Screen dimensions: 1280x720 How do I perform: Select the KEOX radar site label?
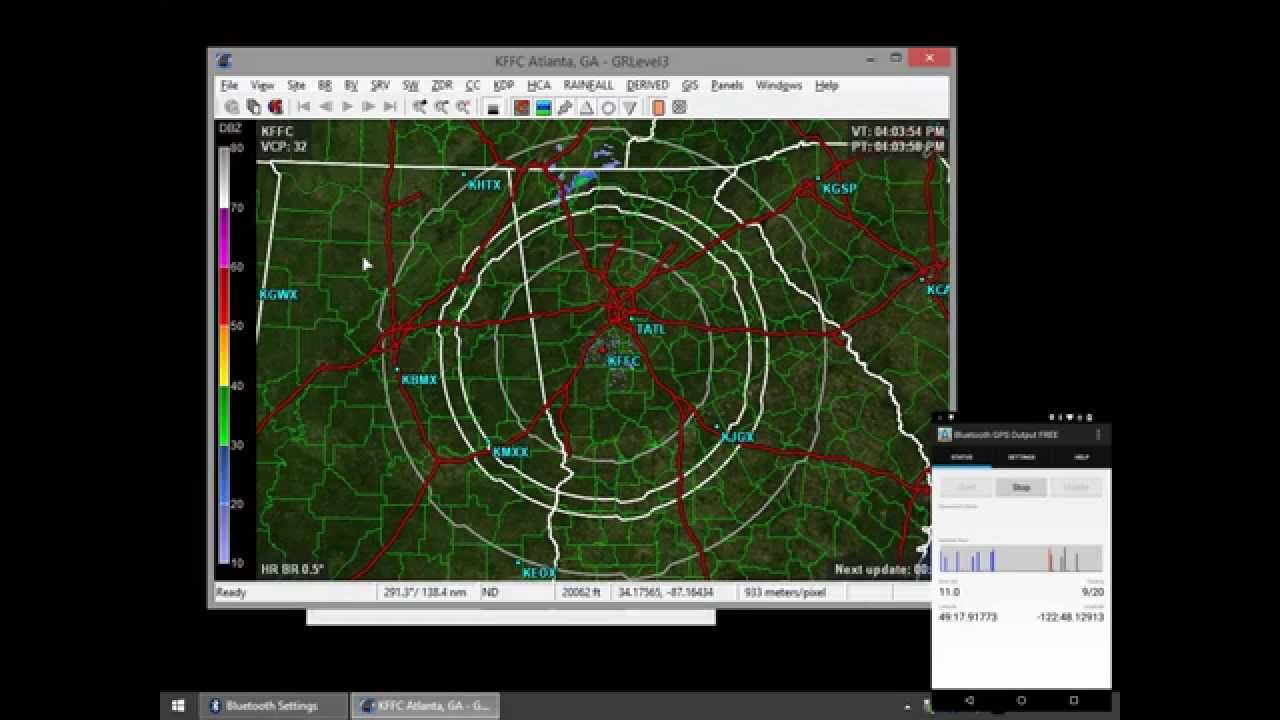click(x=540, y=573)
